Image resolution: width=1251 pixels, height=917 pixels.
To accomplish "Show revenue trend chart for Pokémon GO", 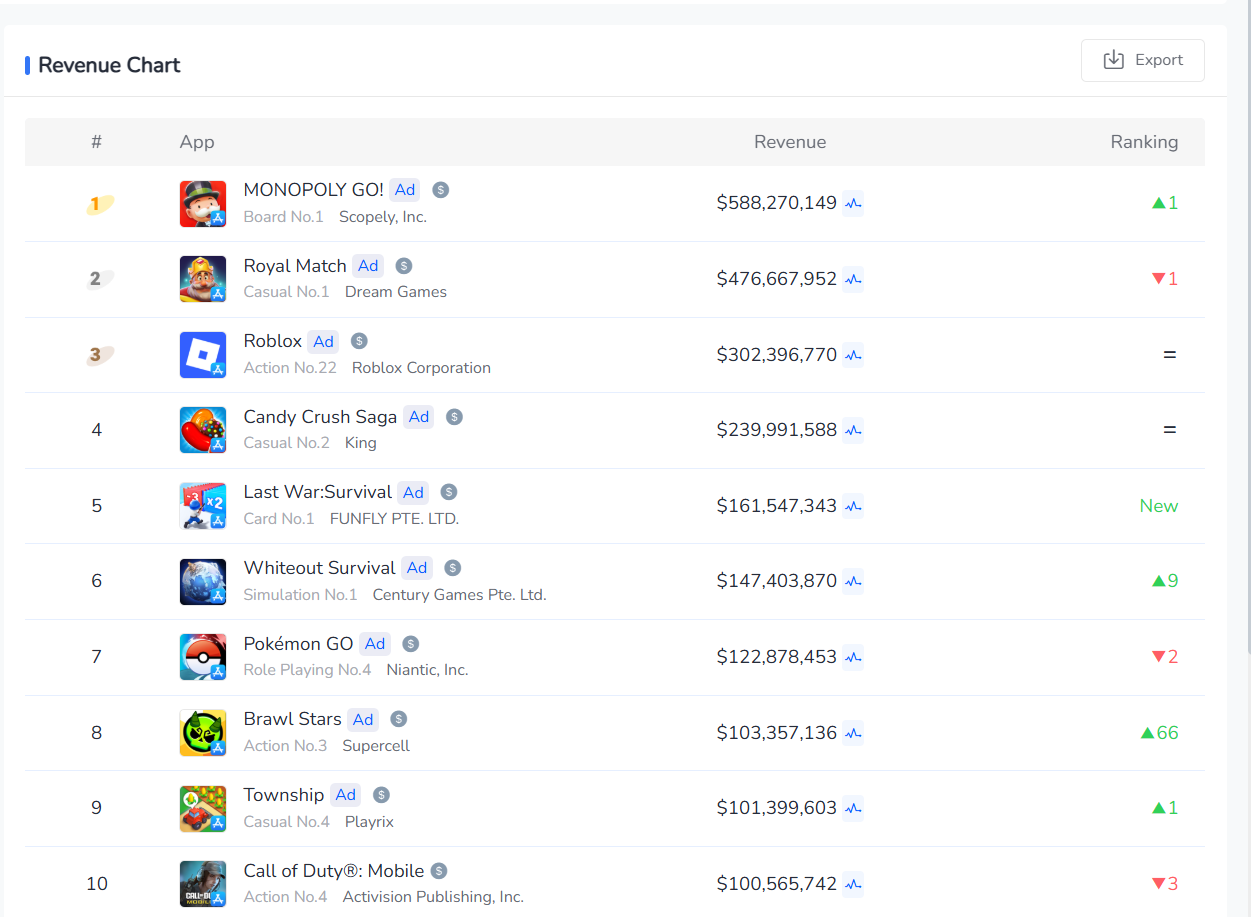I will tap(853, 657).
